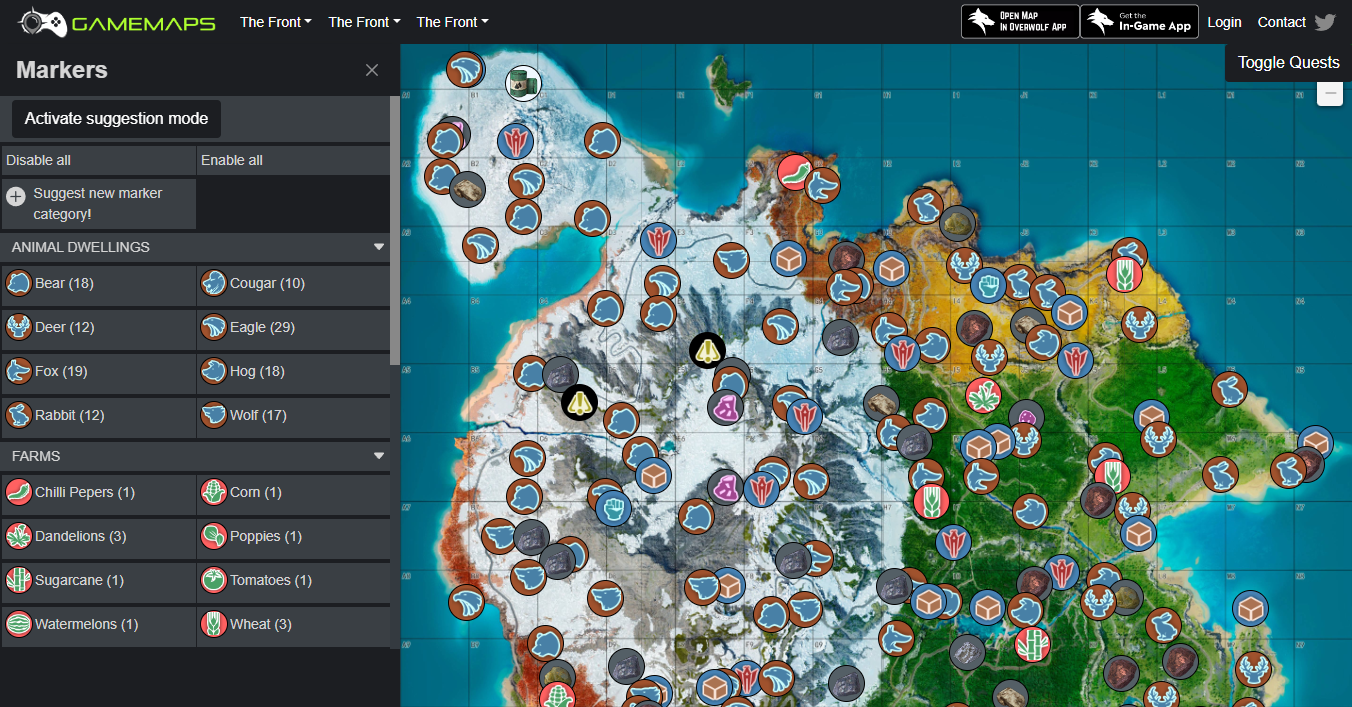Open the Twitter bird icon link
This screenshot has width=1352, height=707.
coord(1325,22)
